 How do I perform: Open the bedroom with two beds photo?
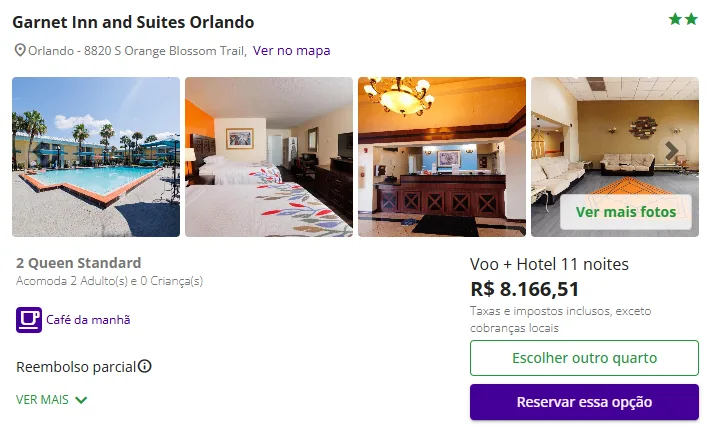coord(269,157)
